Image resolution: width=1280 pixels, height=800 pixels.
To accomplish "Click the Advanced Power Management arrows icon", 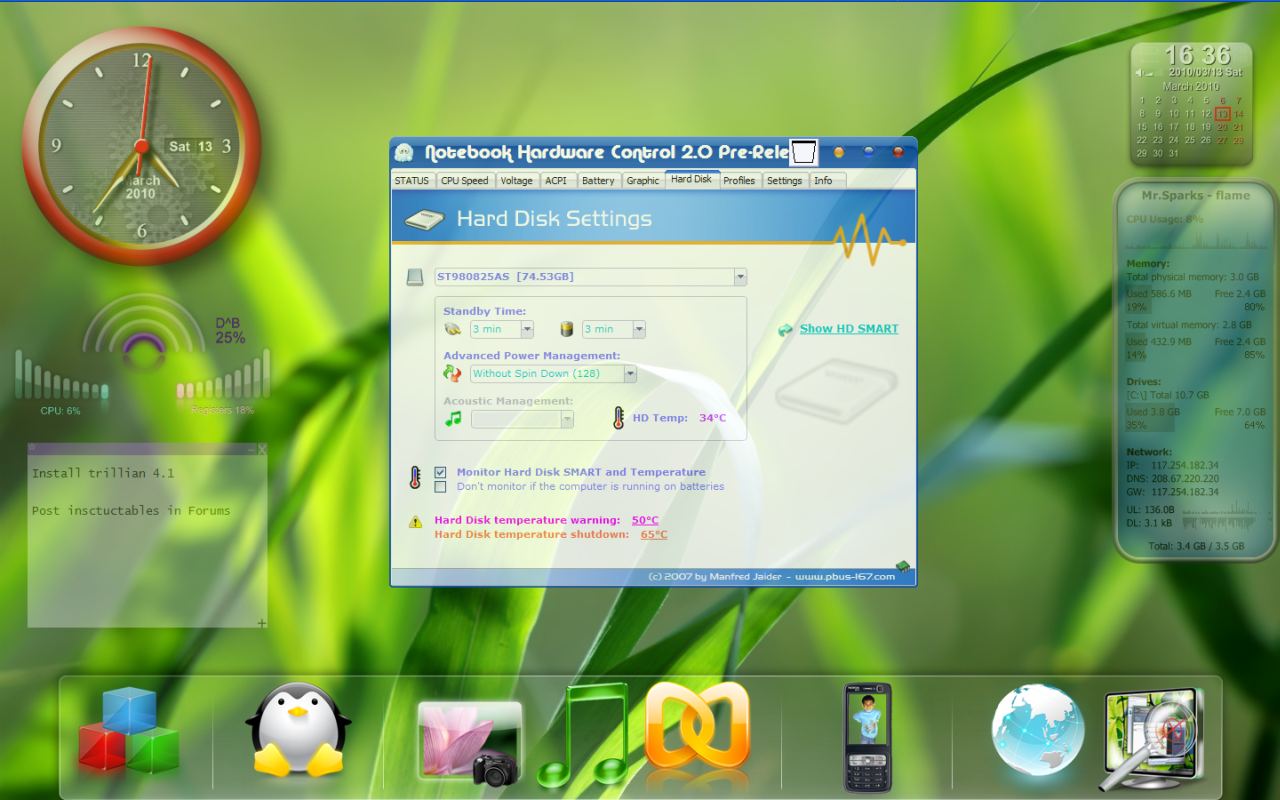I will coord(453,373).
